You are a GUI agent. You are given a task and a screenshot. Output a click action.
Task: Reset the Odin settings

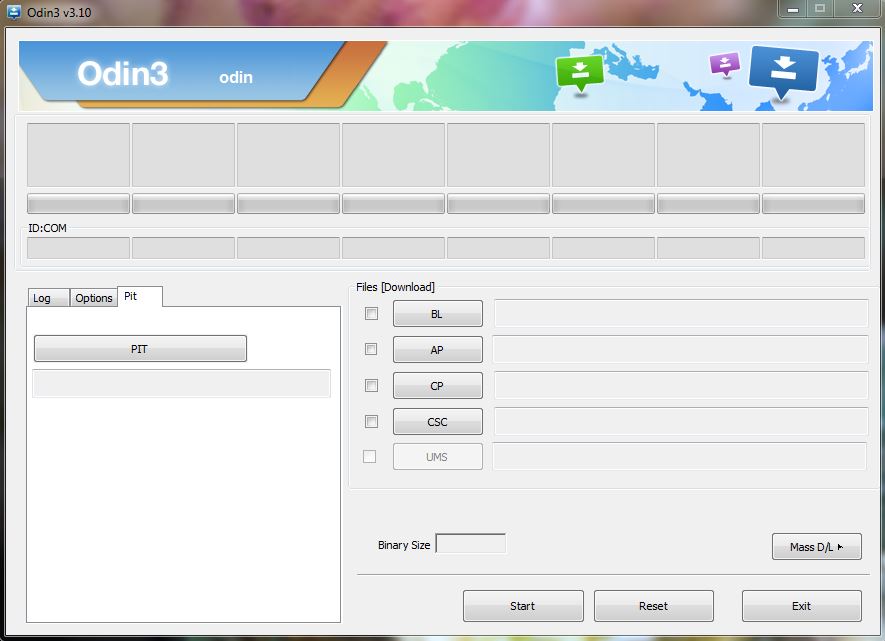coord(654,606)
